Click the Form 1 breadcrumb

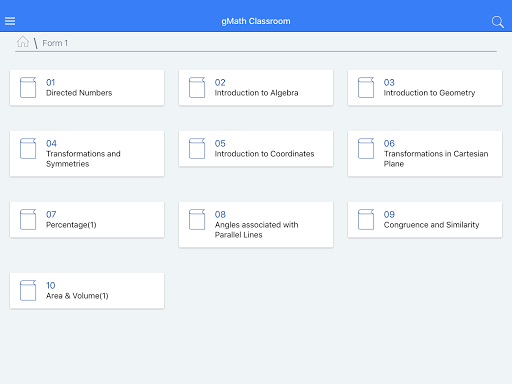[55, 43]
